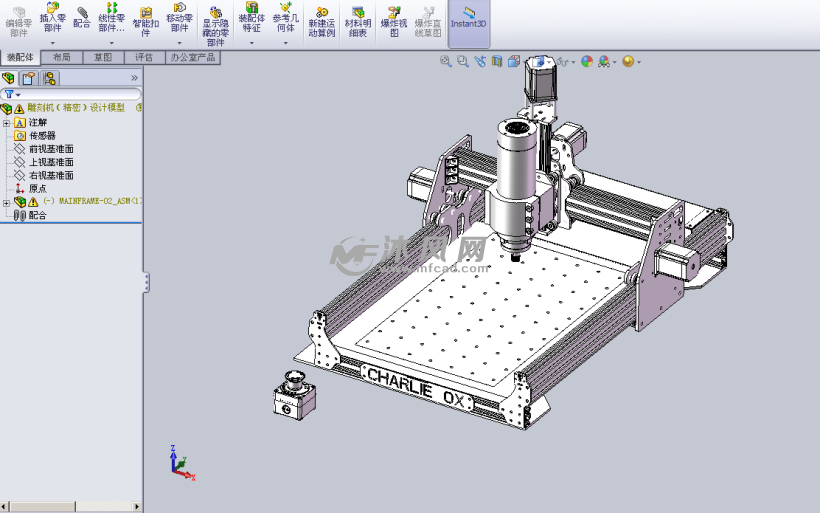This screenshot has width=820, height=513.
Task: Open Assembly Features dropdown arrow
Action: coord(252,43)
